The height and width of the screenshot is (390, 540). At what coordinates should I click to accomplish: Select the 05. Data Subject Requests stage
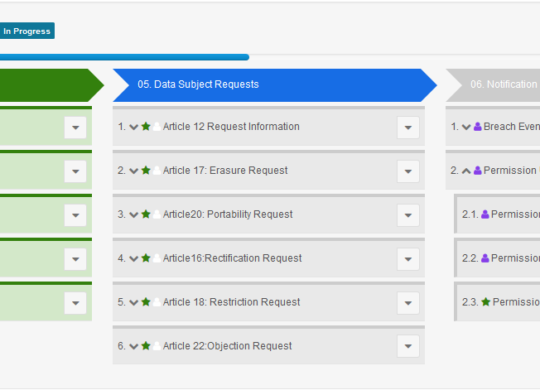tap(275, 85)
